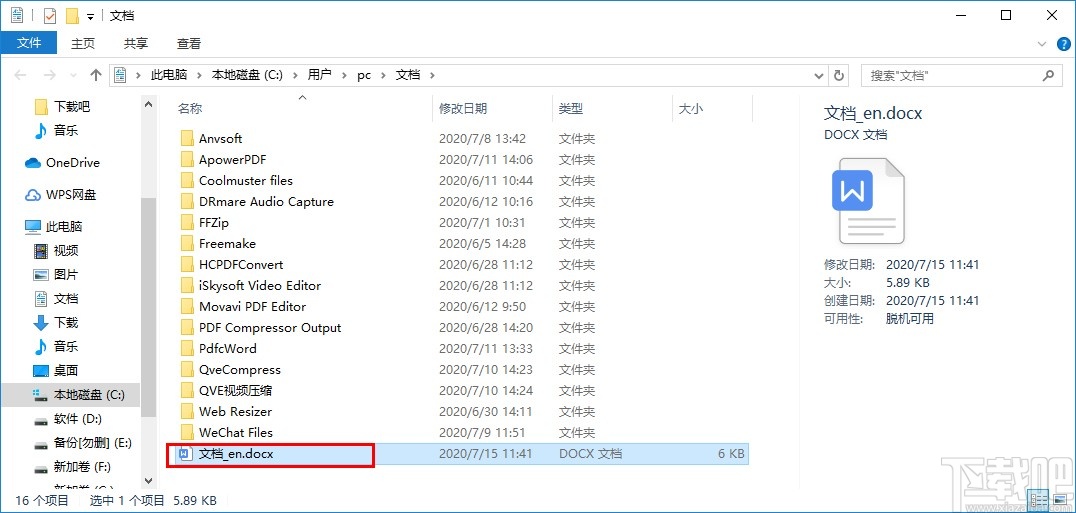Refresh the folder with refresh button
The height and width of the screenshot is (513, 1076).
tap(839, 75)
